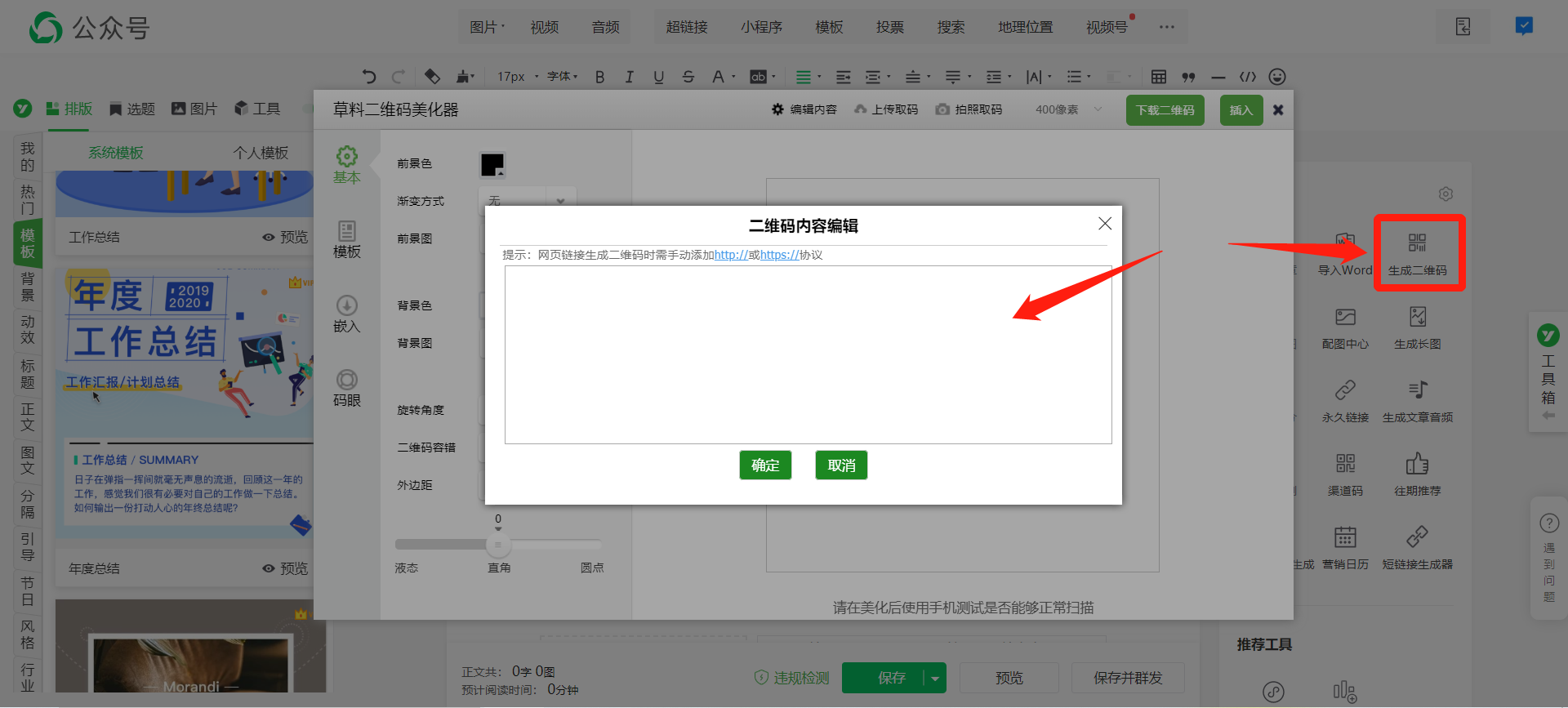Undo the last edit in toolbar
Image resolution: width=1568 pixels, height=708 pixels.
(369, 77)
